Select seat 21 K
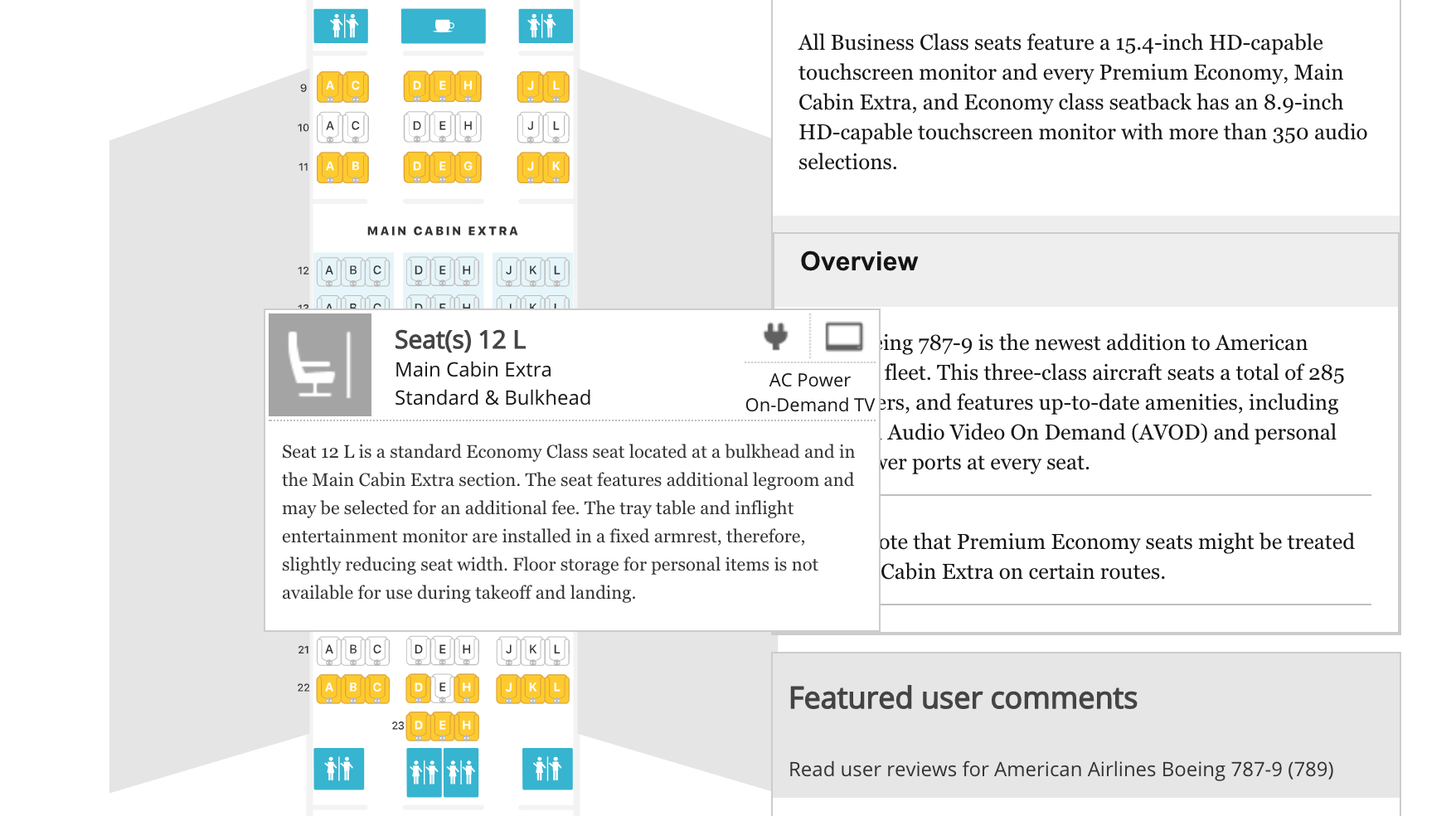The image size is (1456, 816). [533, 650]
